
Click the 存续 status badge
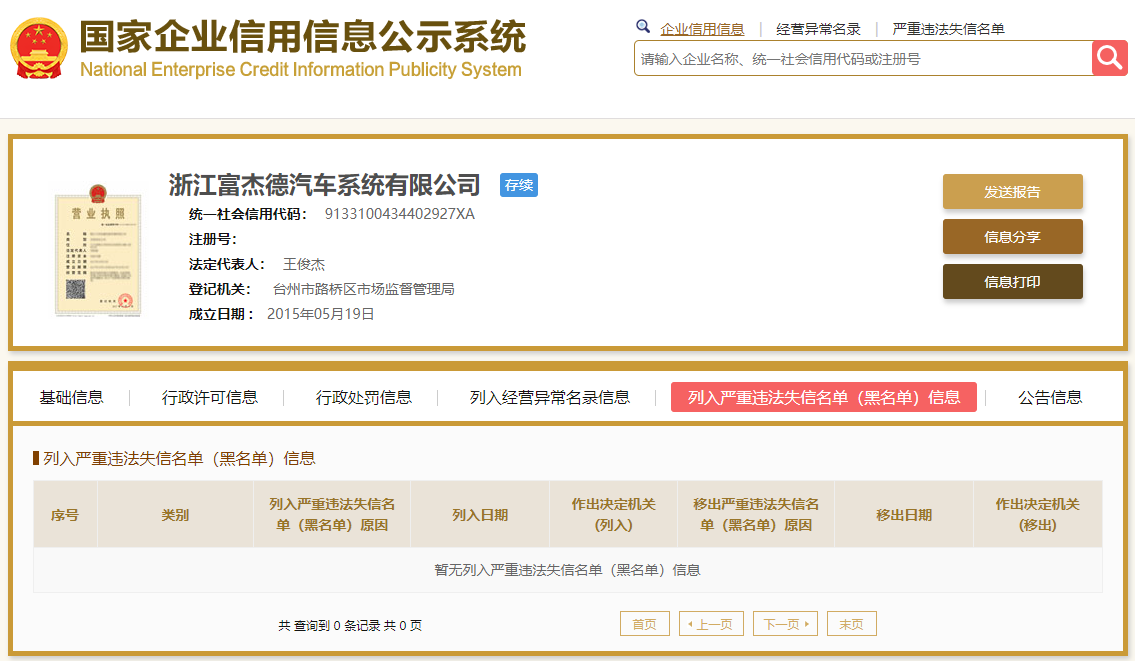pos(519,185)
